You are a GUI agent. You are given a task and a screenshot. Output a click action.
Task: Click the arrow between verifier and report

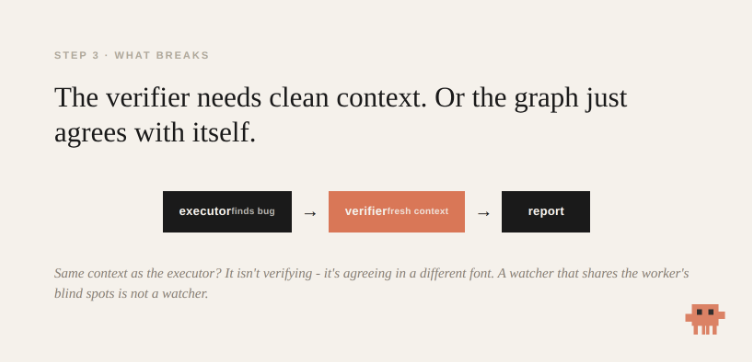pos(483,213)
